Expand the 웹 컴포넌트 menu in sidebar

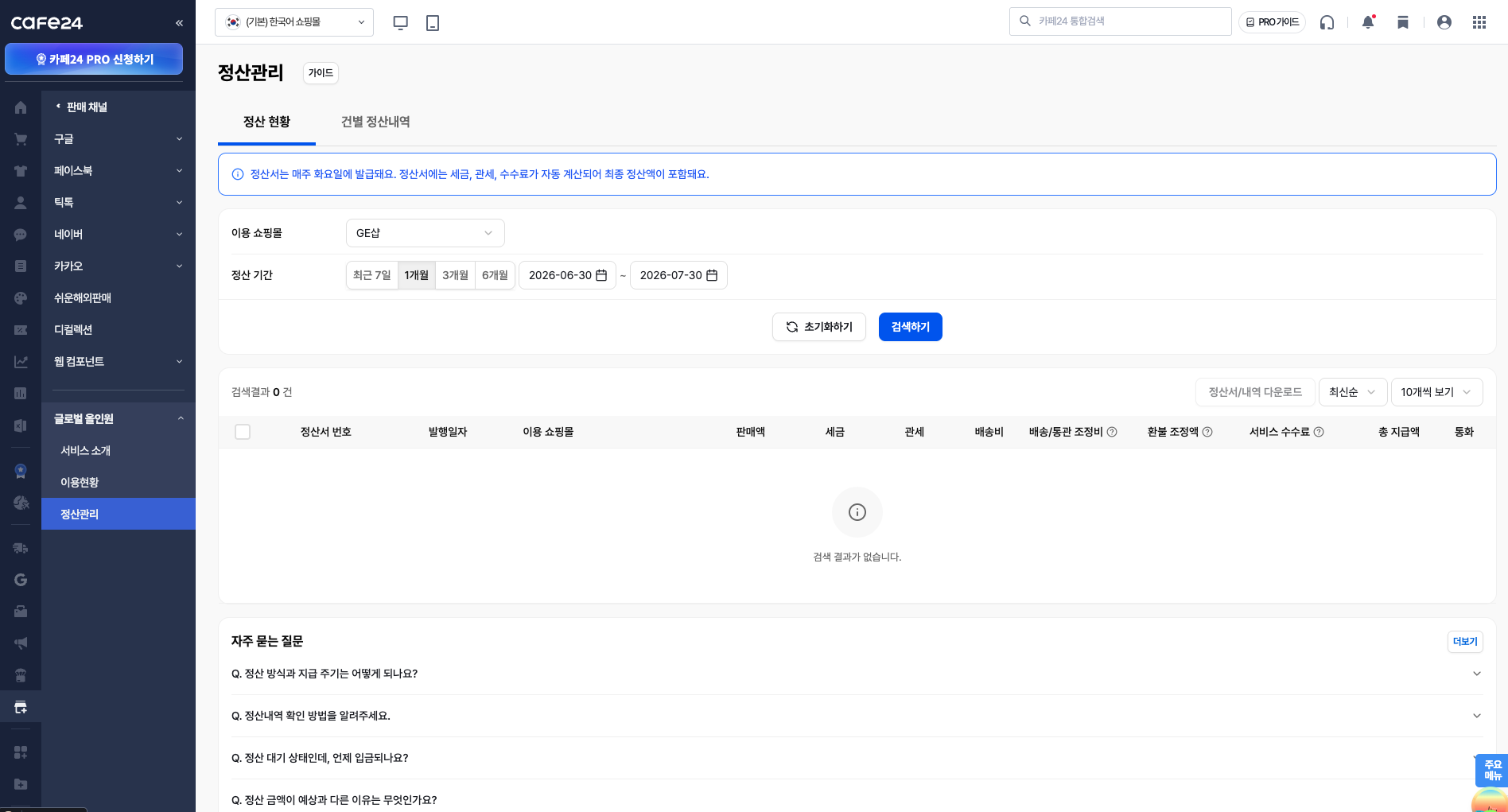tap(119, 362)
